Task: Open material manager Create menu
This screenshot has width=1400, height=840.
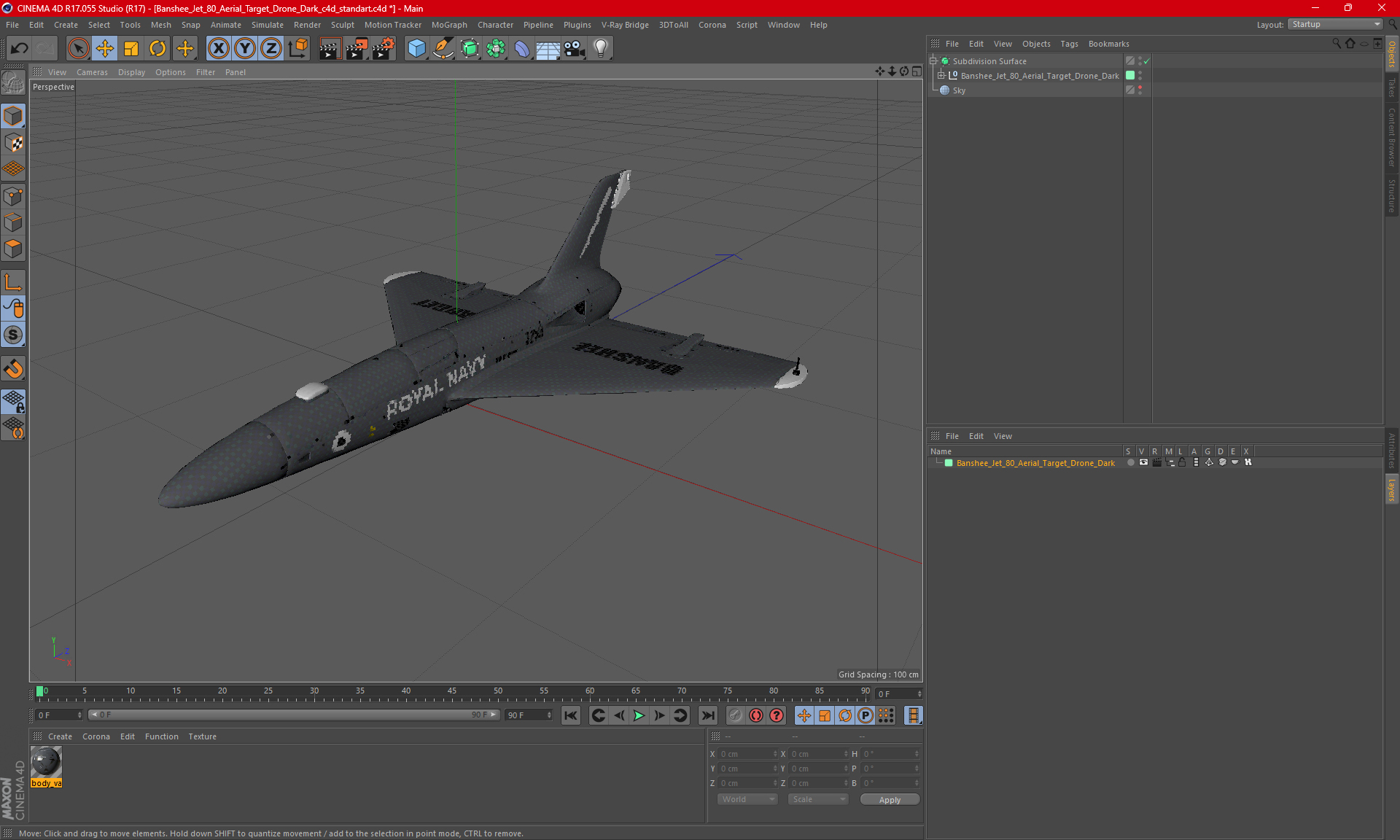Action: click(x=60, y=736)
